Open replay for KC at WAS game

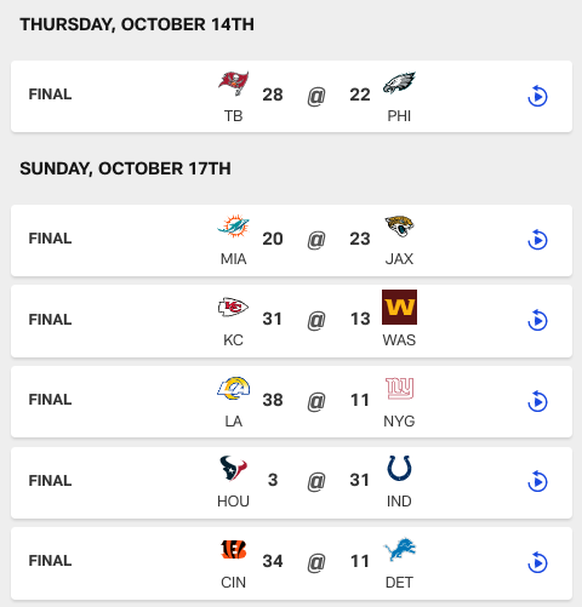(537, 320)
